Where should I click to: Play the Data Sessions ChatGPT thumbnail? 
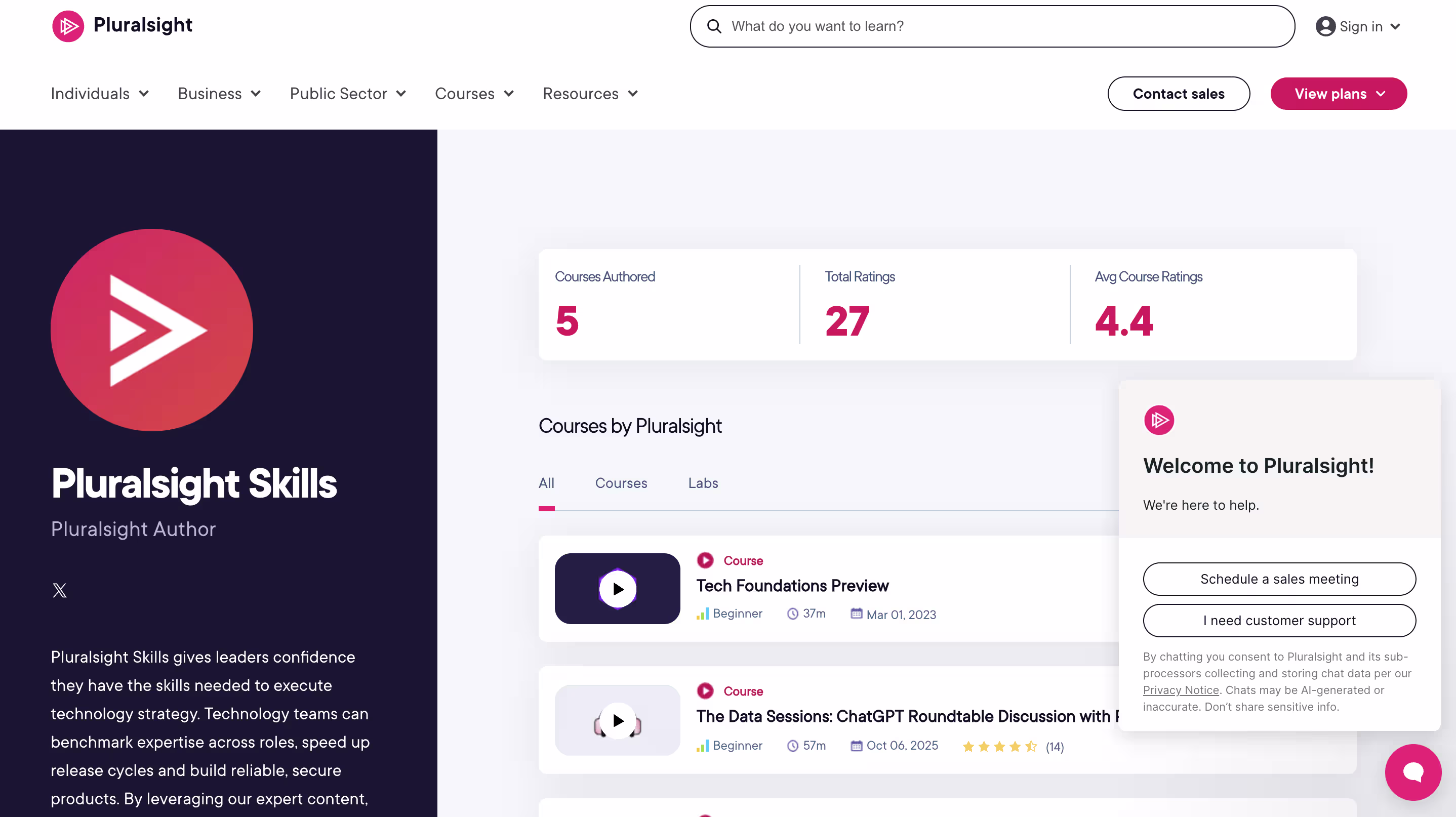(x=617, y=720)
